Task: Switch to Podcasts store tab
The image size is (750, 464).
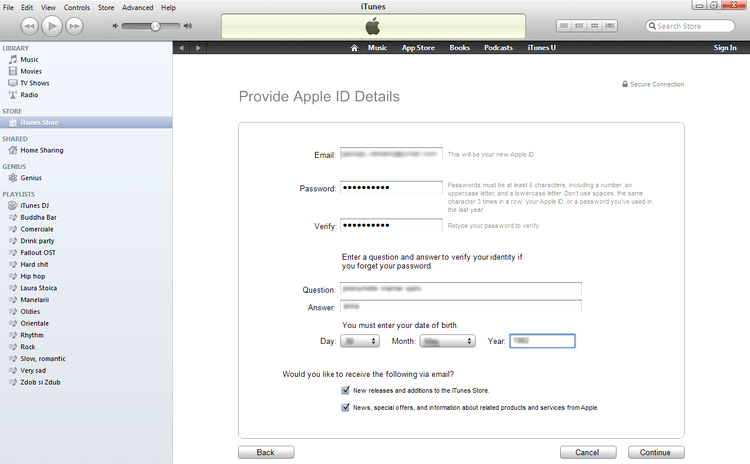Action: click(x=498, y=48)
